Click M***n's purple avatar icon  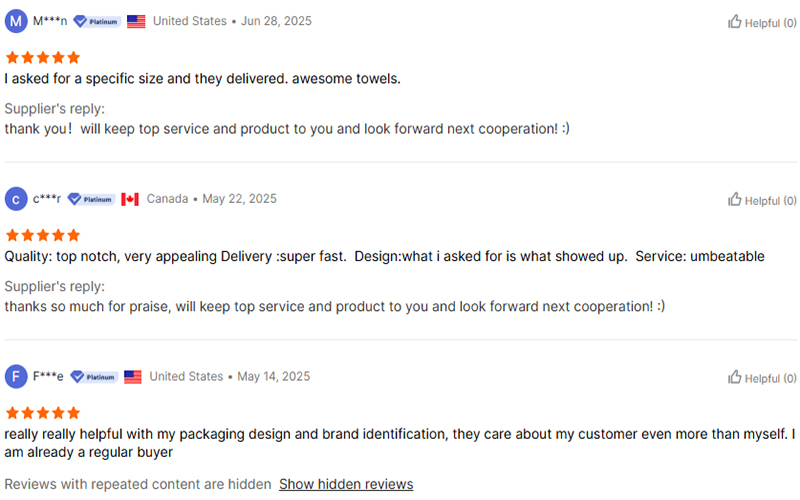click(16, 21)
